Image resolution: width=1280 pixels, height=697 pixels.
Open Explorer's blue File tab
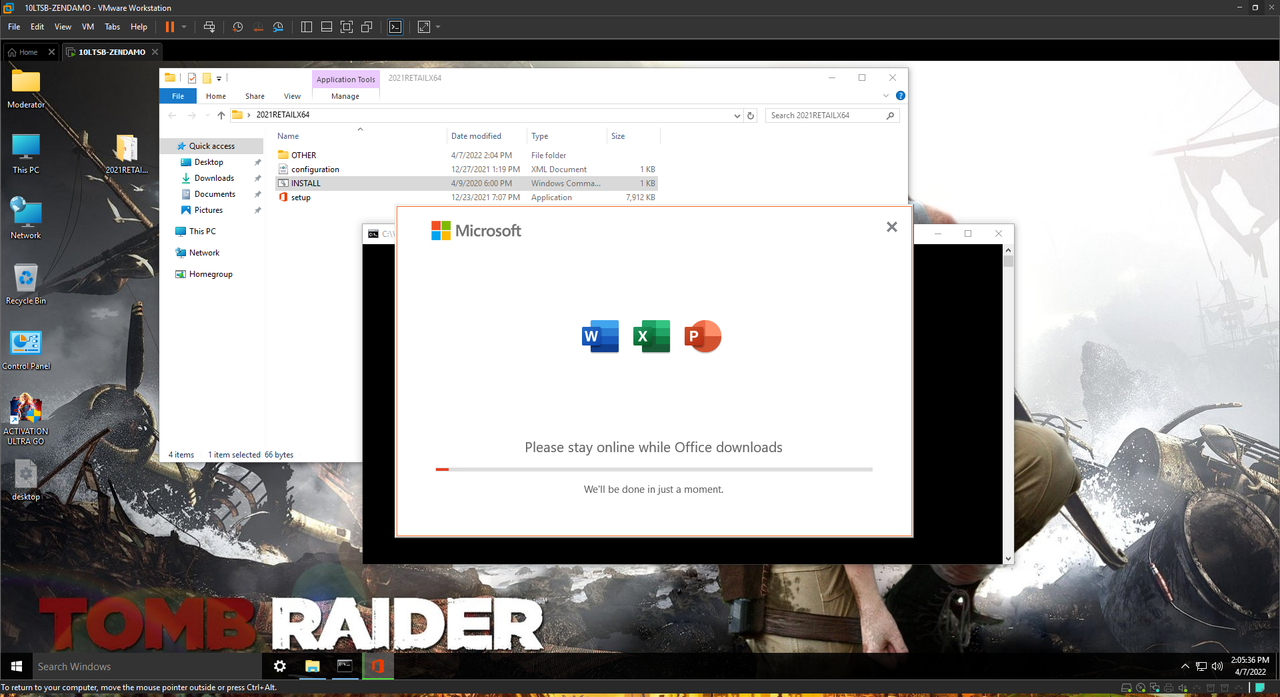click(x=178, y=96)
